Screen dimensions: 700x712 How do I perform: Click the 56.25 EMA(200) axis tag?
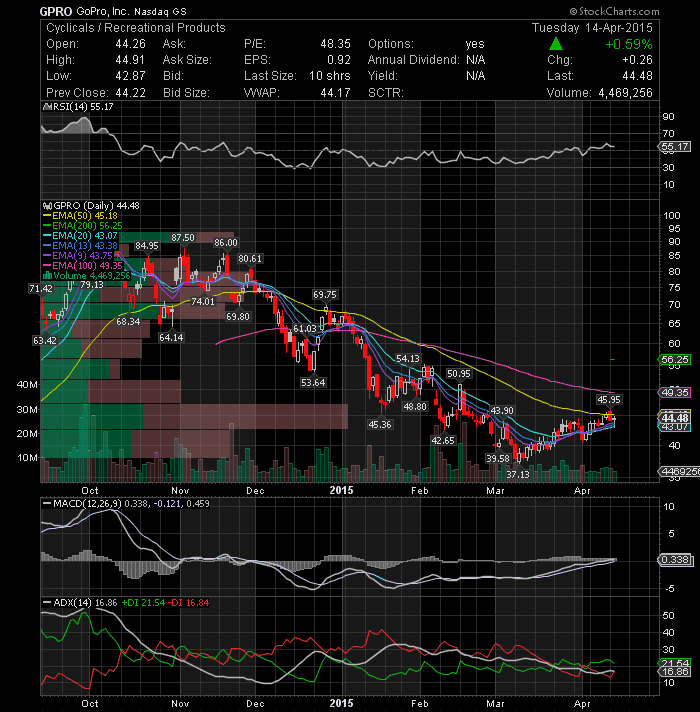click(675, 360)
